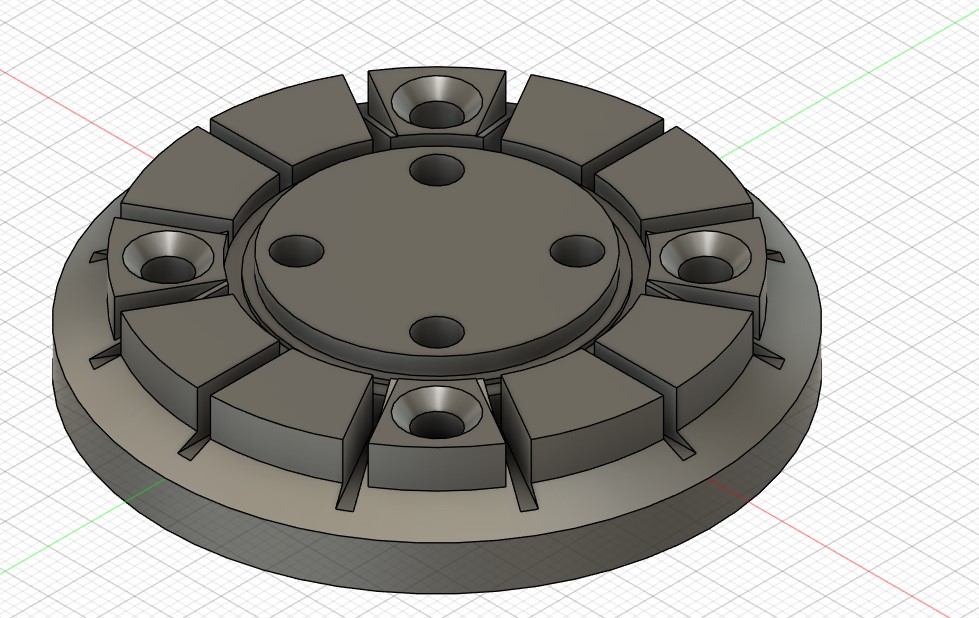Select the bottom hole in the central disc
Screen dimensions: 979x618
(x=436, y=331)
